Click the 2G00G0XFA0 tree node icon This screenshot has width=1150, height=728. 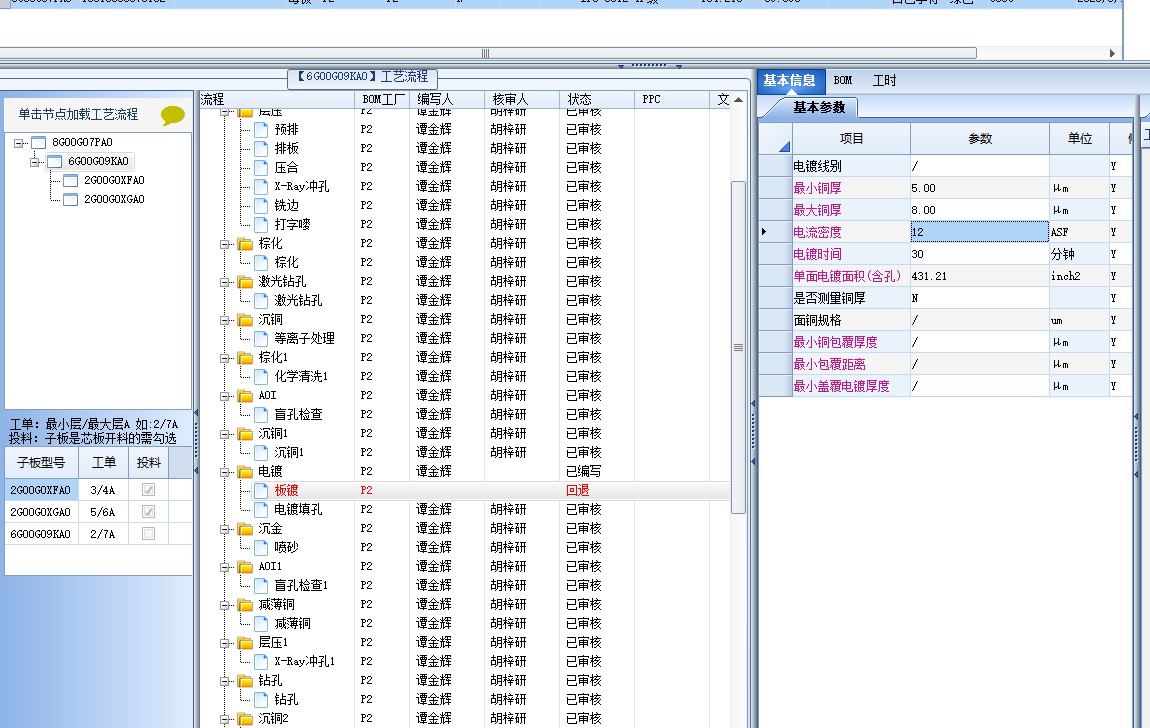(70, 180)
